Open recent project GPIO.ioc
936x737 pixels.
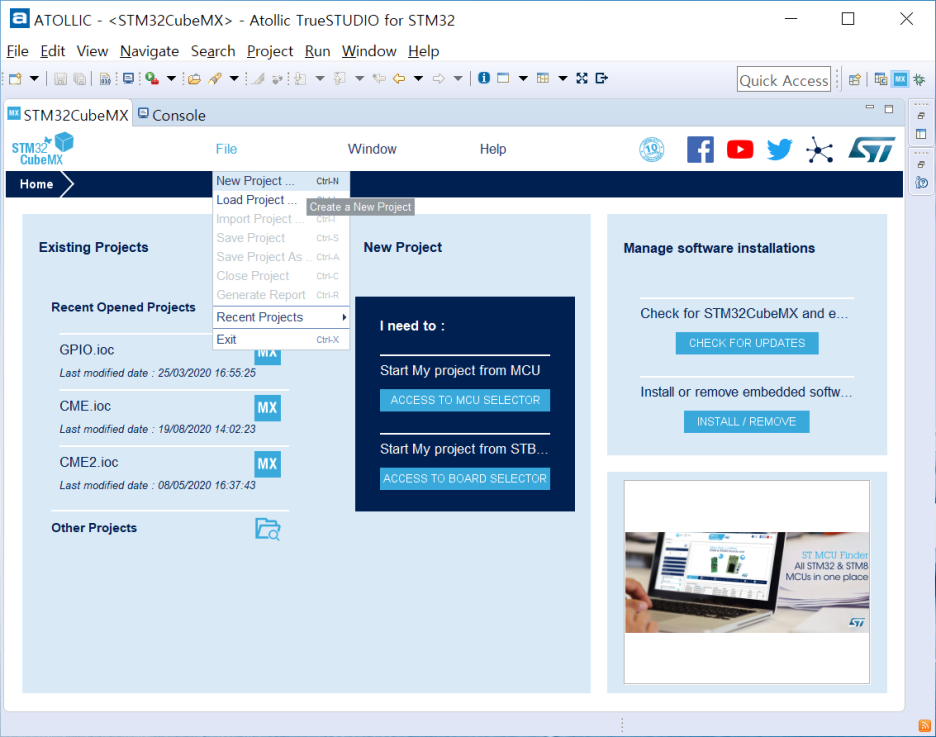click(x=87, y=350)
